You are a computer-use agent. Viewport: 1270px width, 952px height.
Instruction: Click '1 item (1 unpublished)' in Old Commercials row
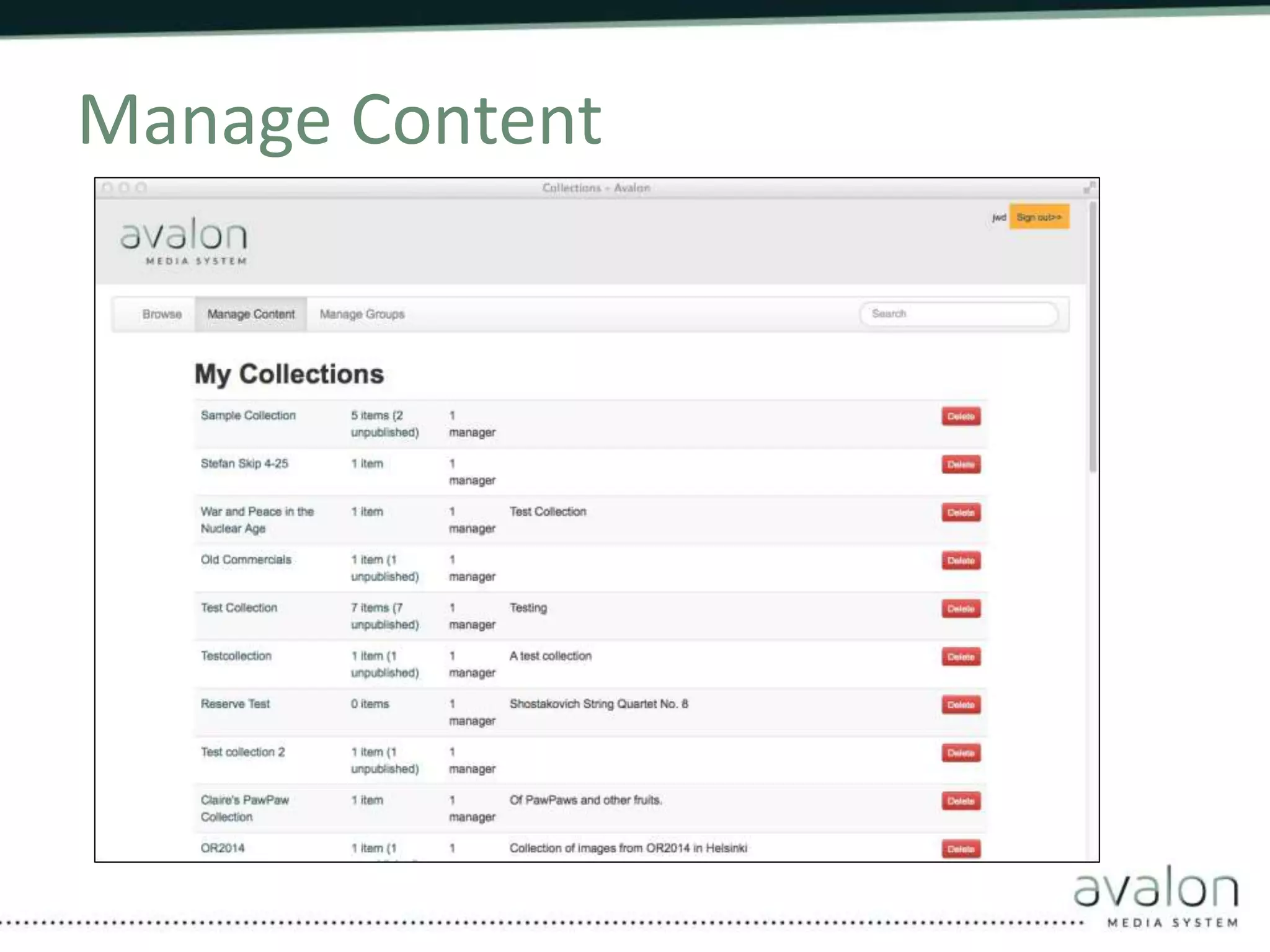[x=385, y=568]
